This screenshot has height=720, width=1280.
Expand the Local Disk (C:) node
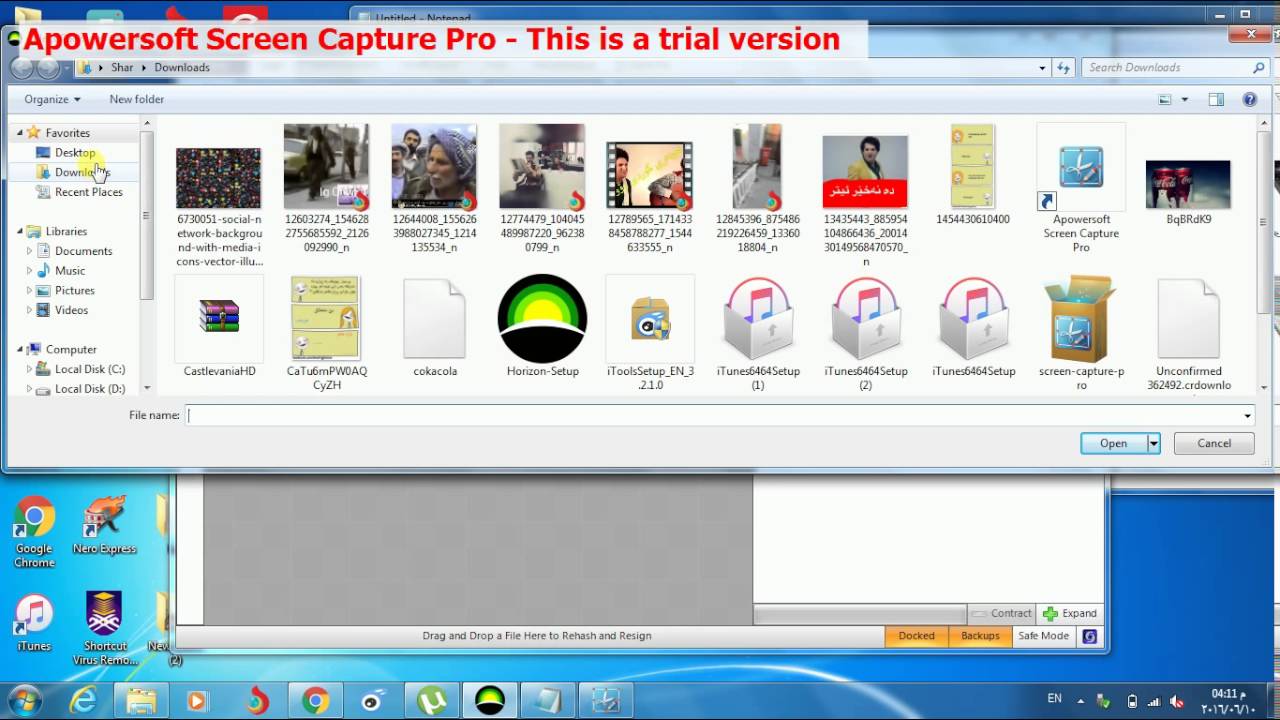coord(29,369)
